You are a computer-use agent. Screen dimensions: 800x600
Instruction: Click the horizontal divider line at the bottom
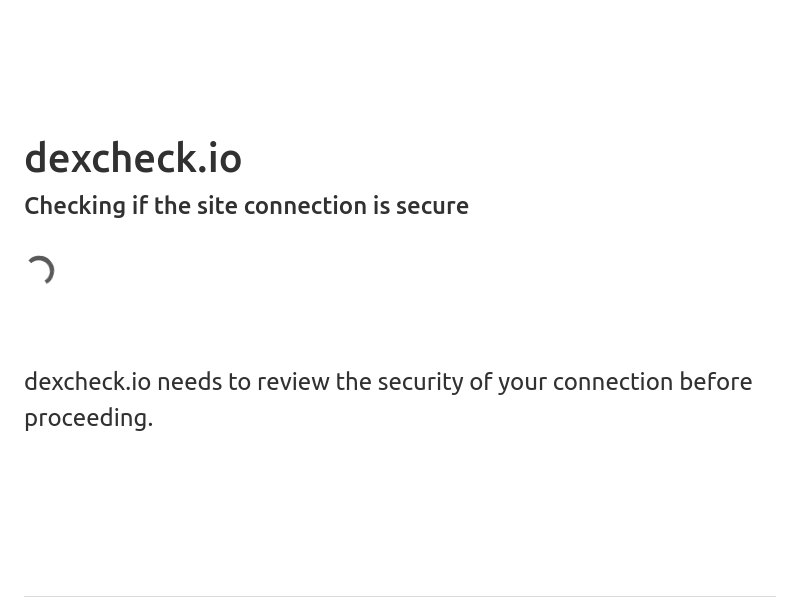400,596
